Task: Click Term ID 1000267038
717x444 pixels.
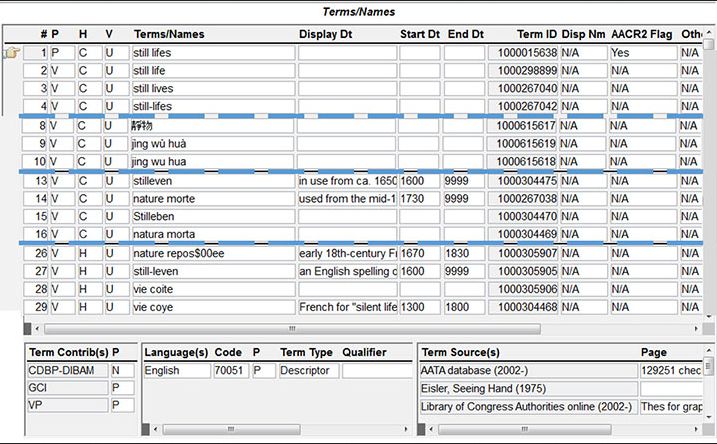Action: [x=523, y=199]
